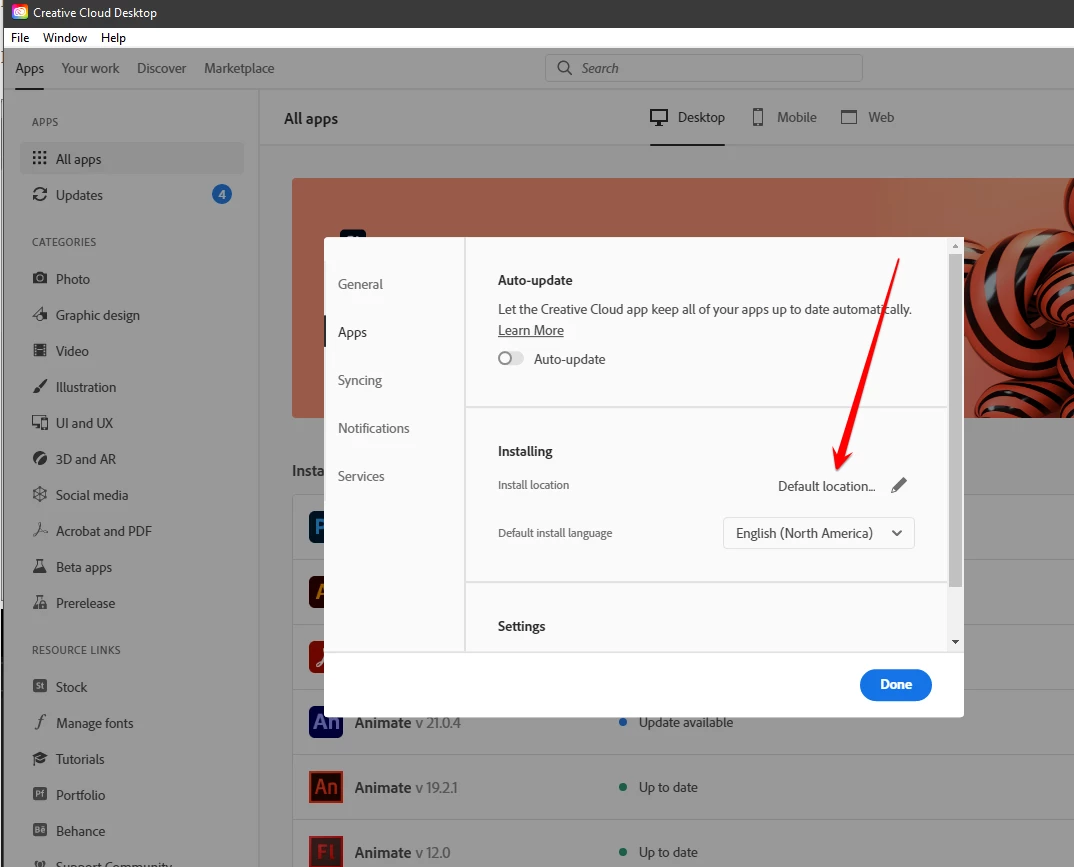Screen dimensions: 1074x867
Task: Switch to the Mobile apps tab
Action: pos(784,117)
